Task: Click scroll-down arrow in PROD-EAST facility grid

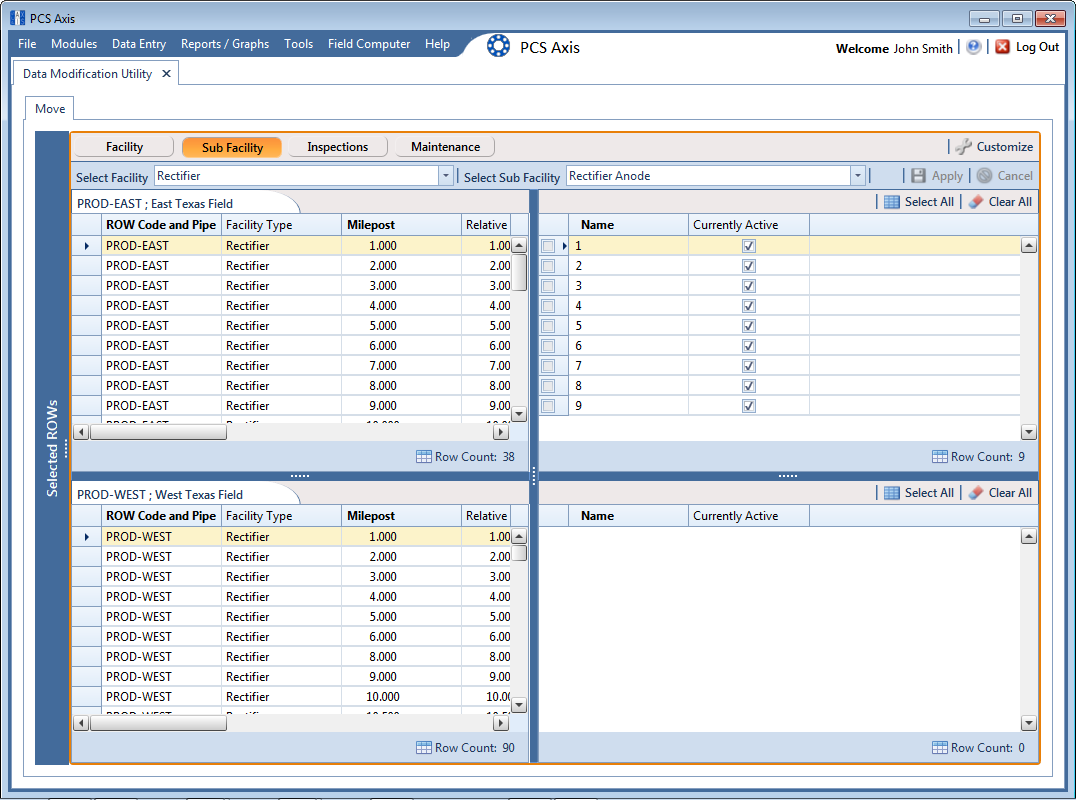Action: tap(519, 414)
